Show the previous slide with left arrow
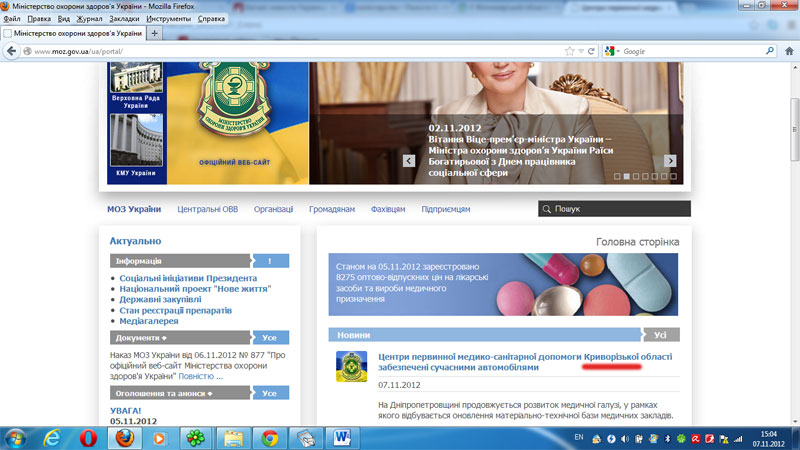 tap(409, 160)
